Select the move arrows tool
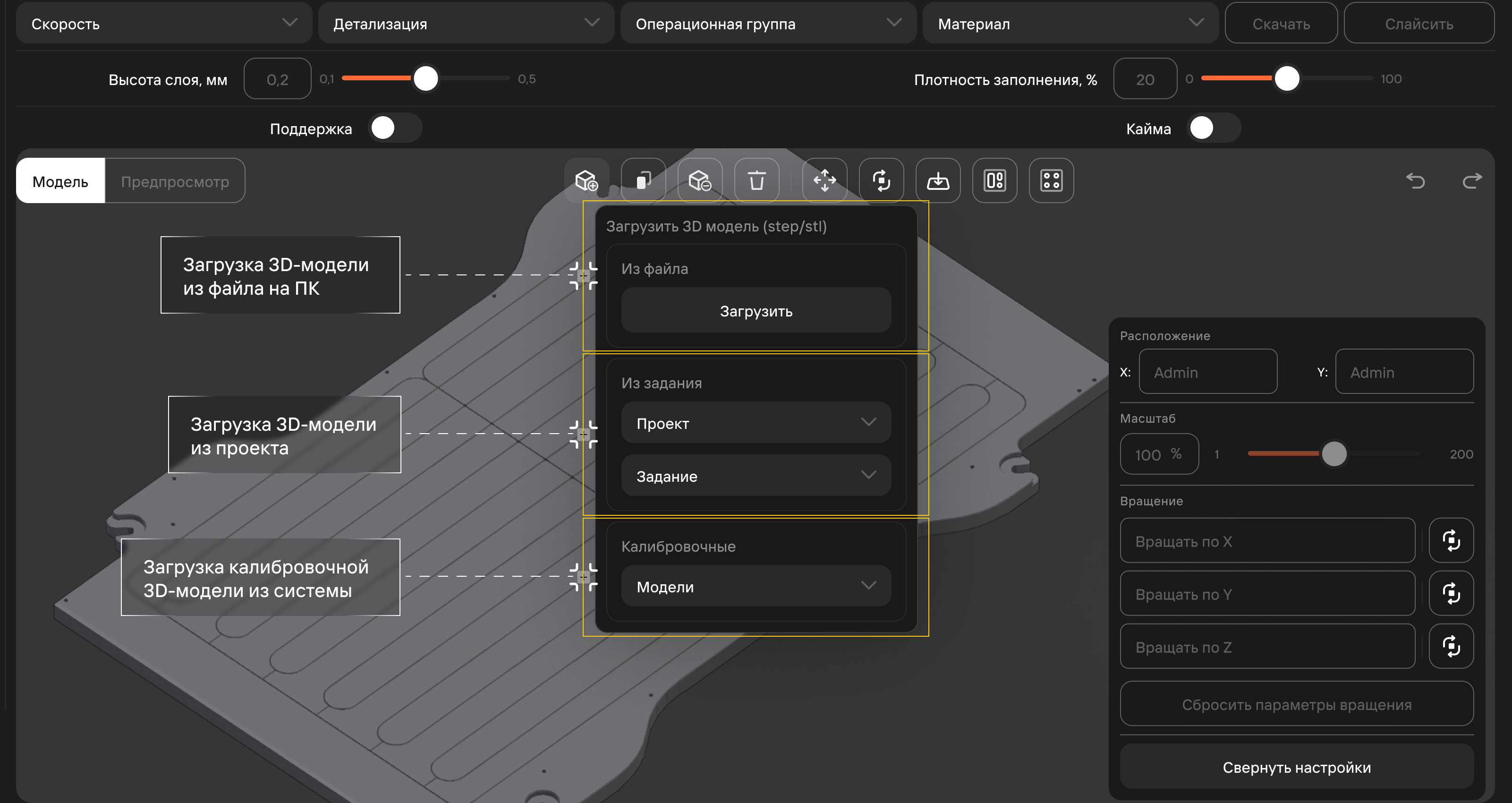The image size is (1512, 803). tap(824, 180)
